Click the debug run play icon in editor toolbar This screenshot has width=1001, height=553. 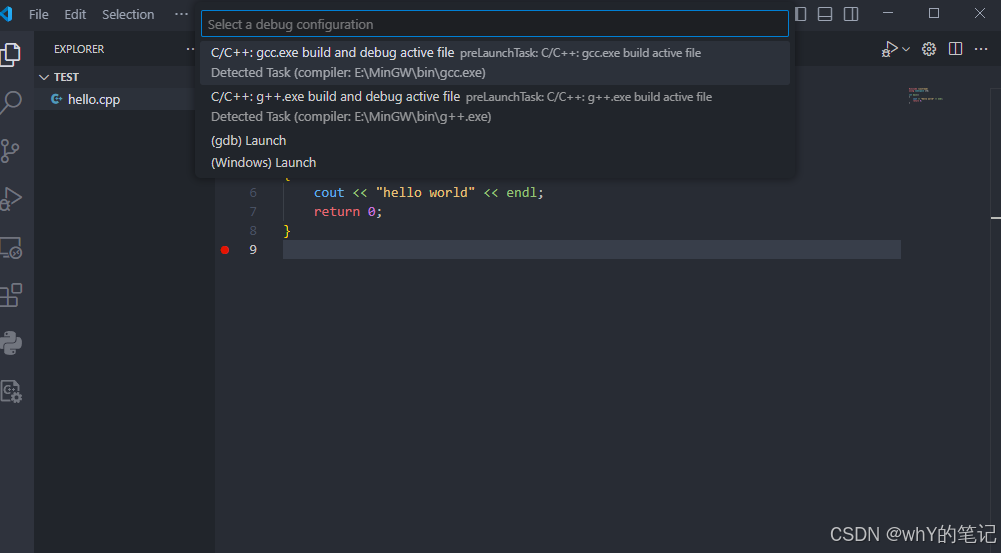click(x=889, y=49)
